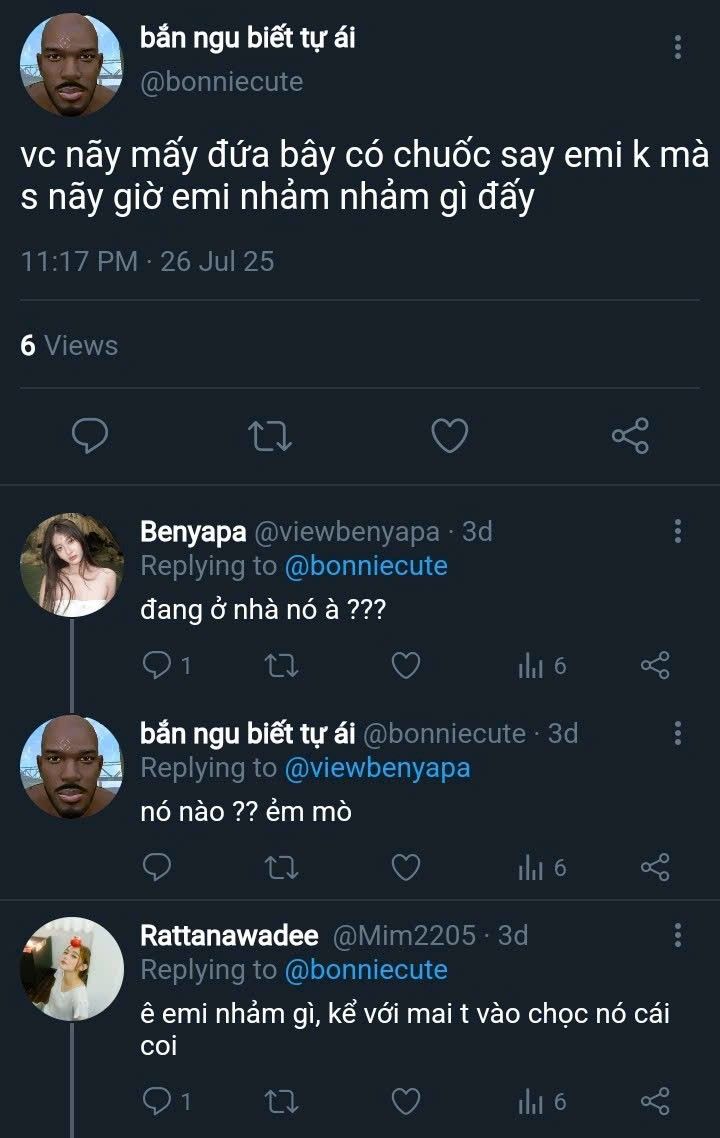720x1138 pixels.
Task: Retweet Rattanawadee's reply
Action: click(283, 1101)
